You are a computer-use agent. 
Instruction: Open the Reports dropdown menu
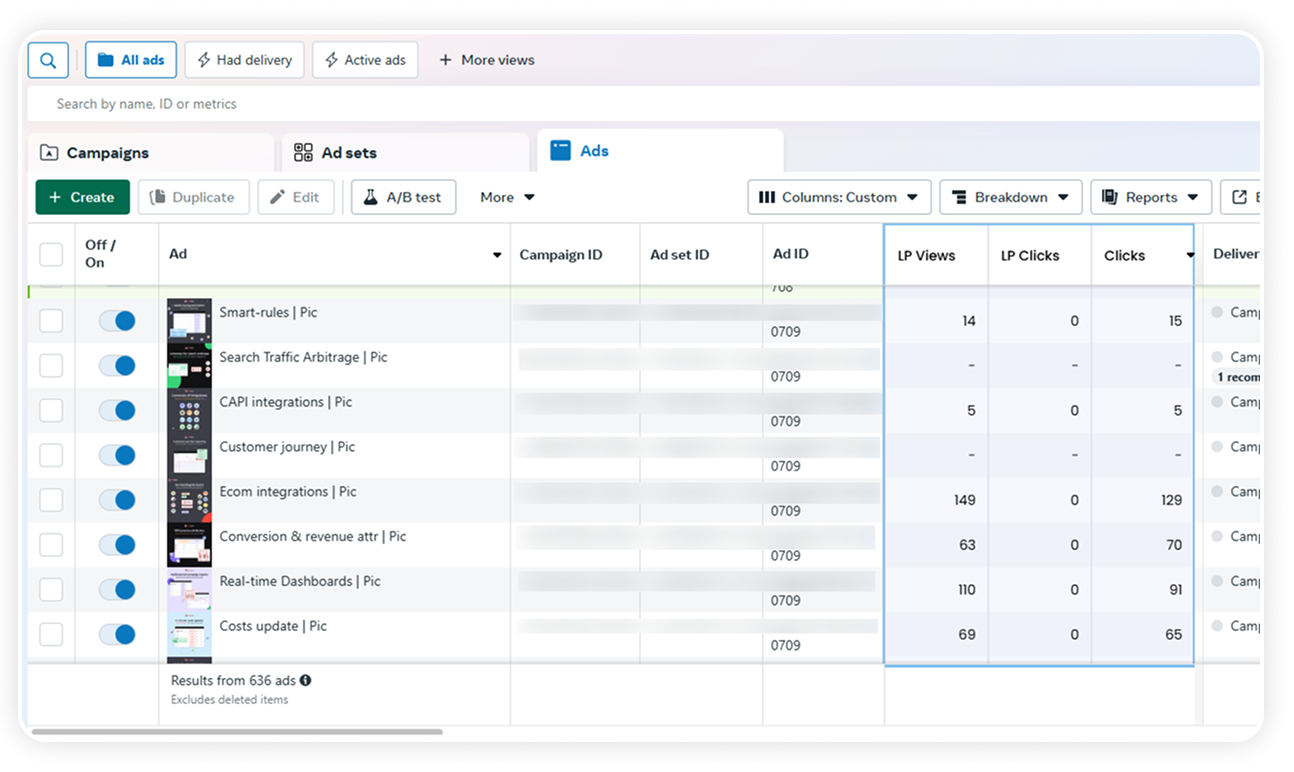(x=1151, y=197)
